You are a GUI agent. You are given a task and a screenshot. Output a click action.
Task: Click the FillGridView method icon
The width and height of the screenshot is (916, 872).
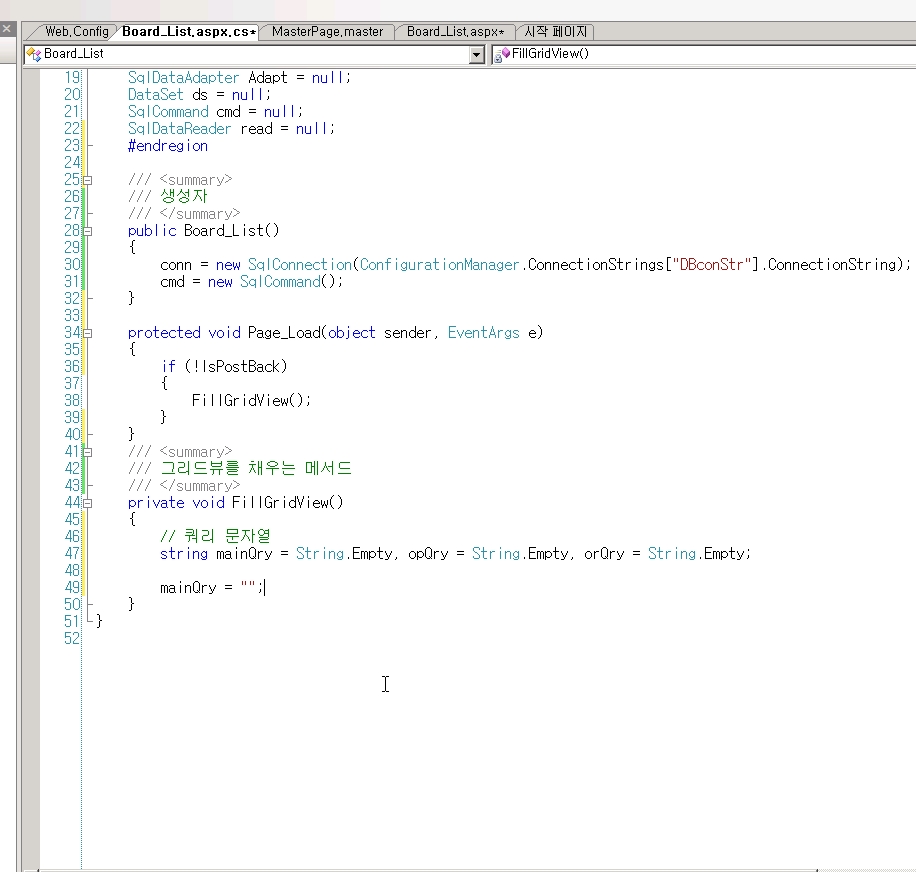(x=502, y=54)
